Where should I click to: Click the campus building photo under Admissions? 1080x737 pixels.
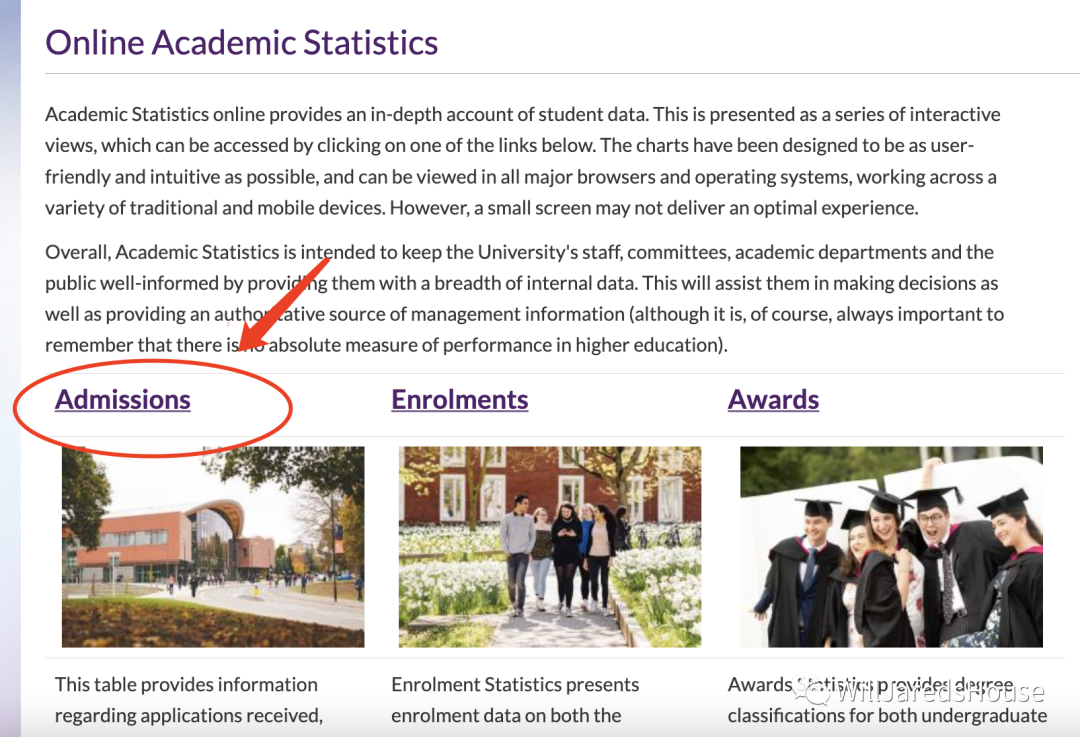(212, 546)
